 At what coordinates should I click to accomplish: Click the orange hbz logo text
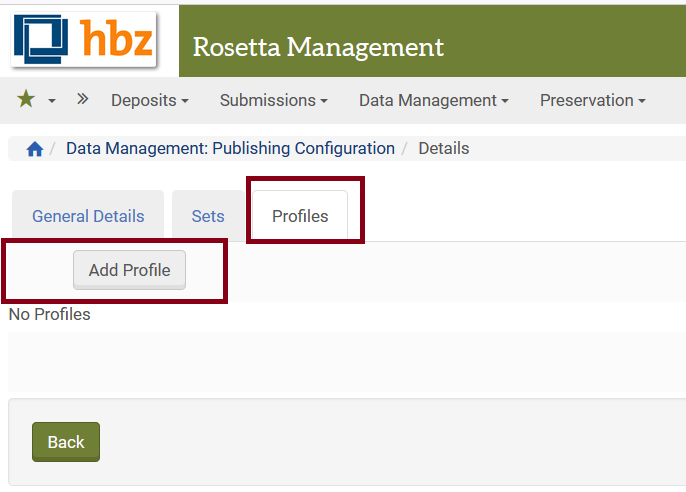tap(116, 38)
